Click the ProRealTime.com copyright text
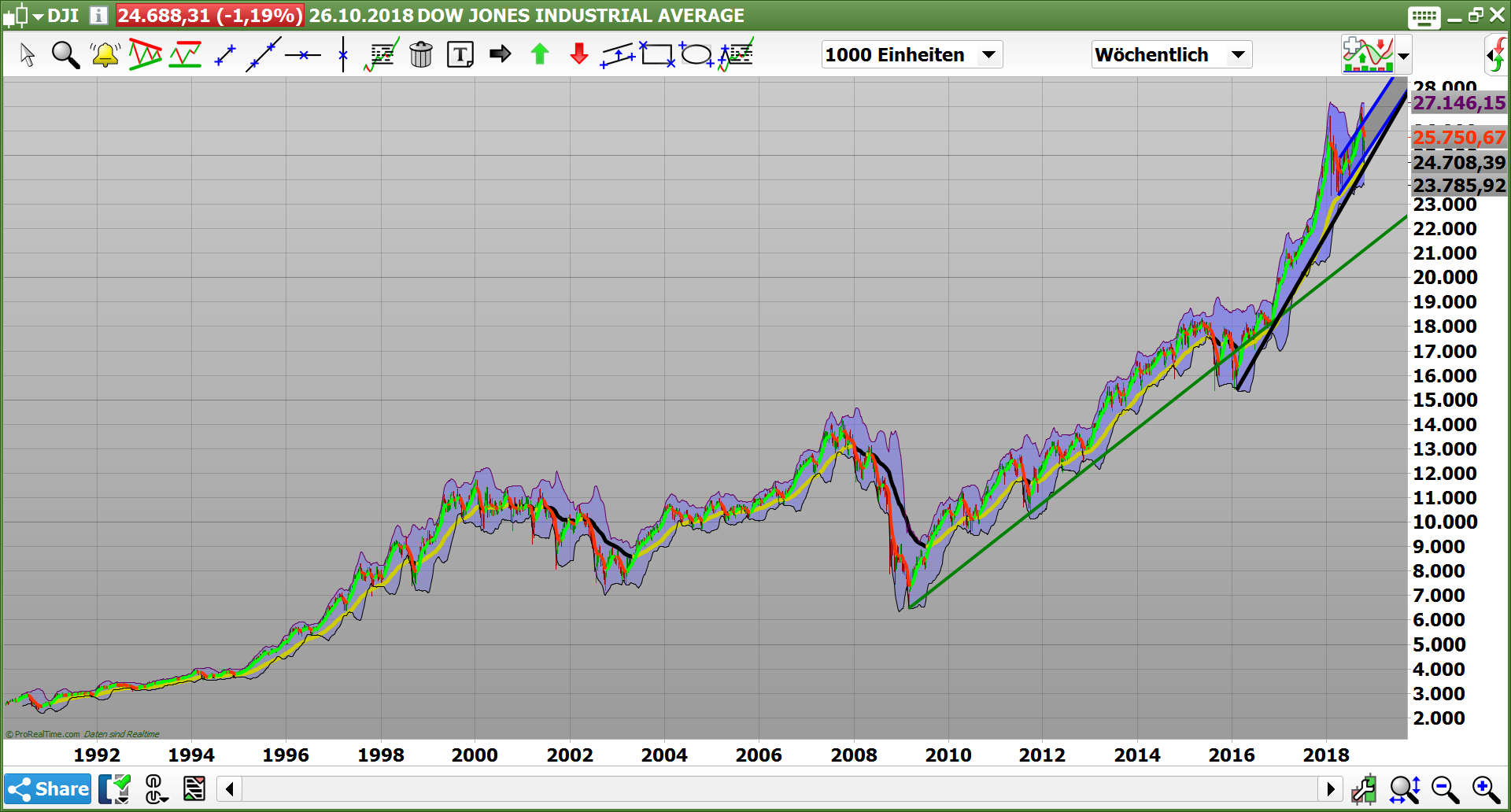Screen dimensions: 1511x812 42,734
